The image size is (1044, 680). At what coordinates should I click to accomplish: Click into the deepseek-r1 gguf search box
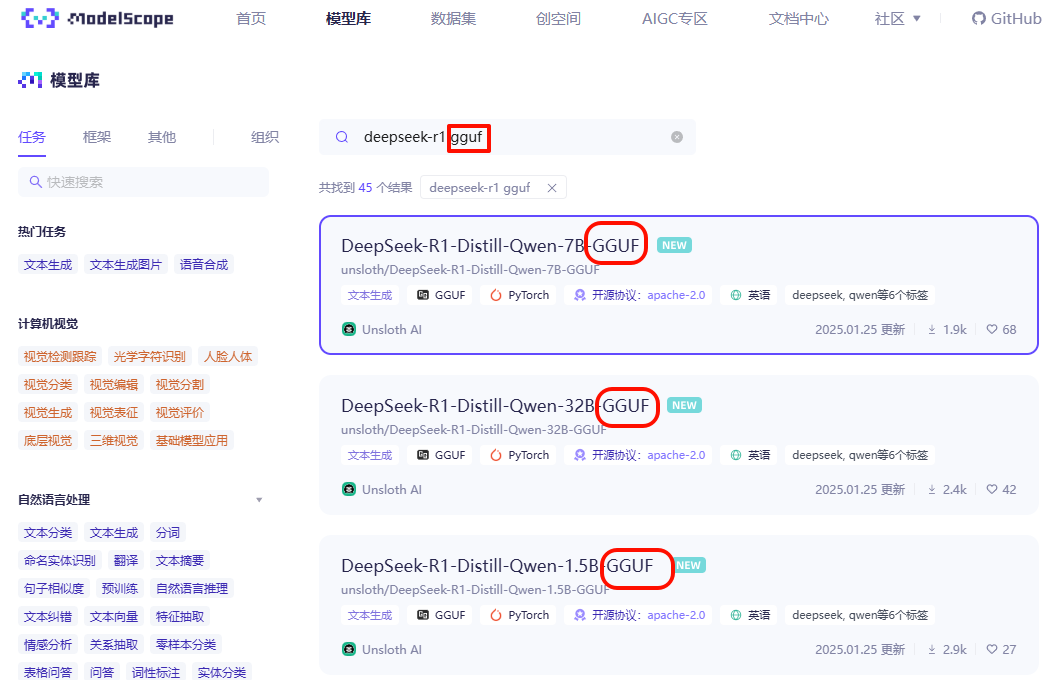[x=507, y=137]
